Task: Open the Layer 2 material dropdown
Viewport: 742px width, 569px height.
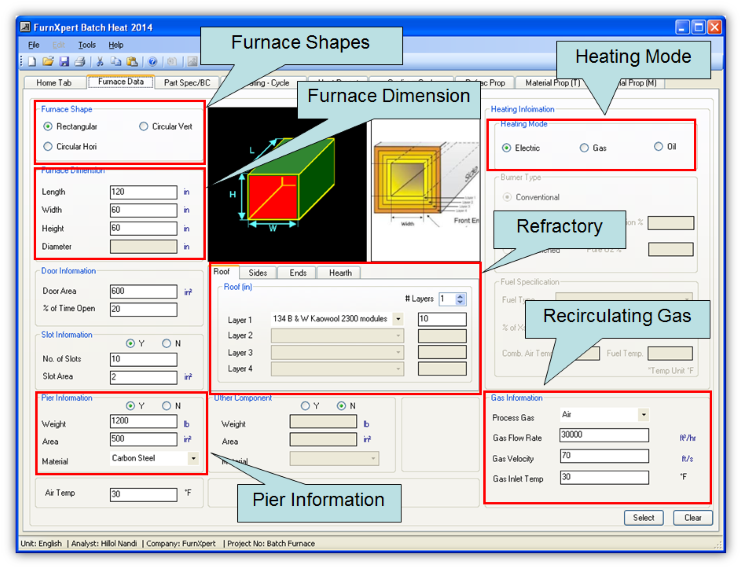Action: pos(337,336)
